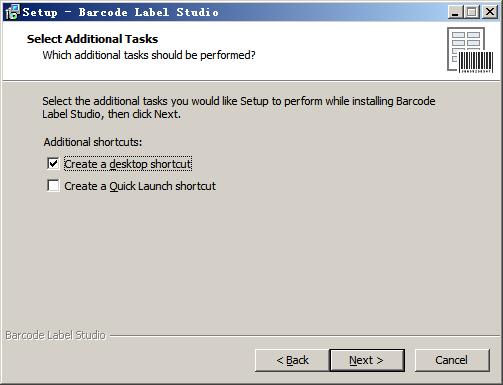The width and height of the screenshot is (503, 385).
Task: Click the 'Setup - Barcode Label Studio' title bar
Action: click(233, 12)
